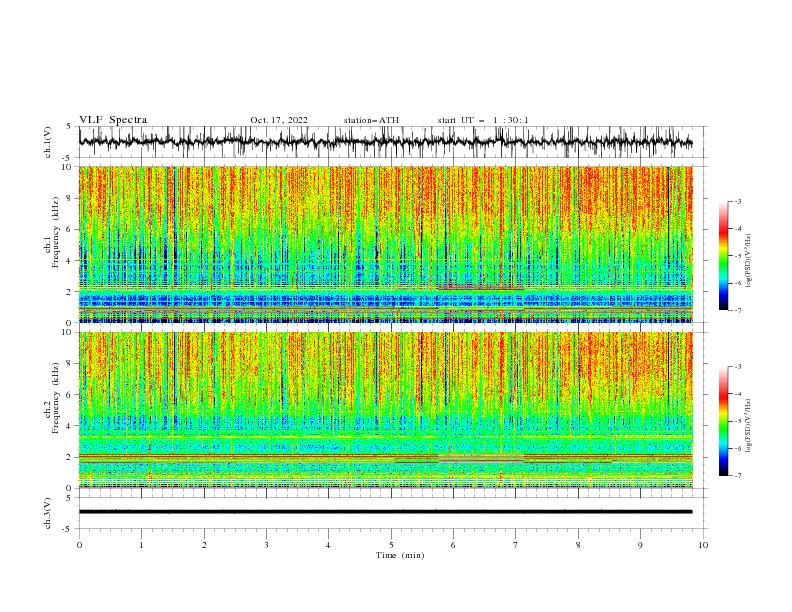Image resolution: width=792 pixels, height=612 pixels.
Task: Click the "8" kHz tick on ch.2 axis
Action: click(70, 364)
